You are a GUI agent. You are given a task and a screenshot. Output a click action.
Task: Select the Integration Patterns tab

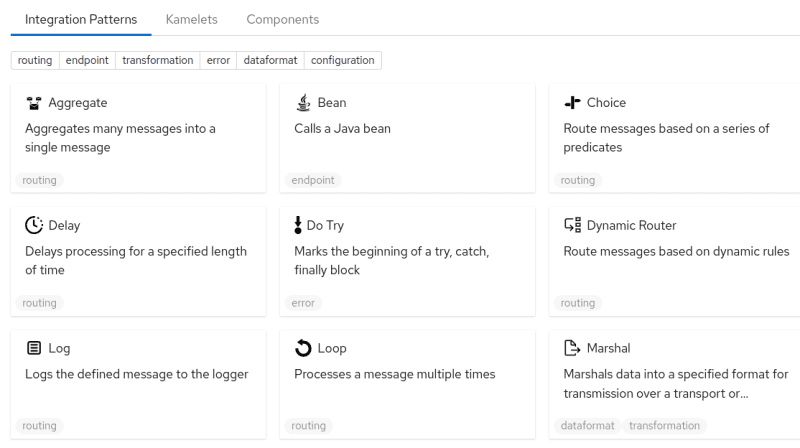click(81, 19)
